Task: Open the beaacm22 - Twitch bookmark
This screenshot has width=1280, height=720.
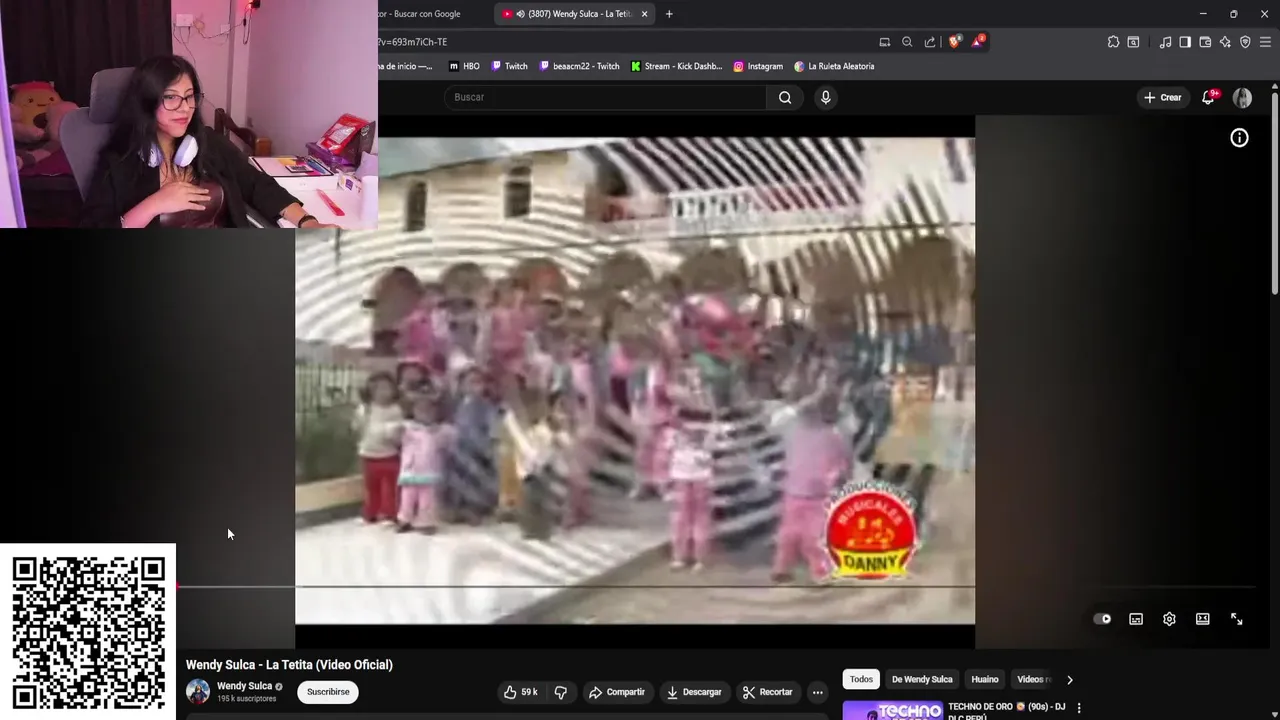Action: click(x=579, y=66)
